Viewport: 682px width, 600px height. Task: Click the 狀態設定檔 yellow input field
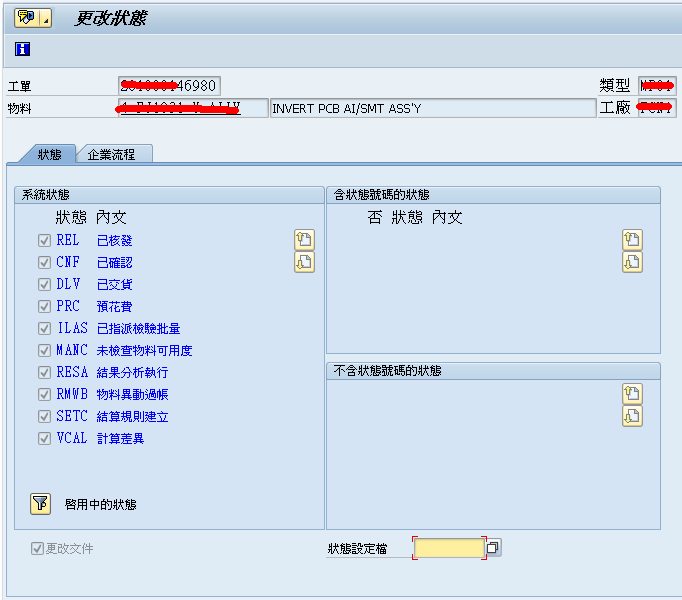click(449, 548)
